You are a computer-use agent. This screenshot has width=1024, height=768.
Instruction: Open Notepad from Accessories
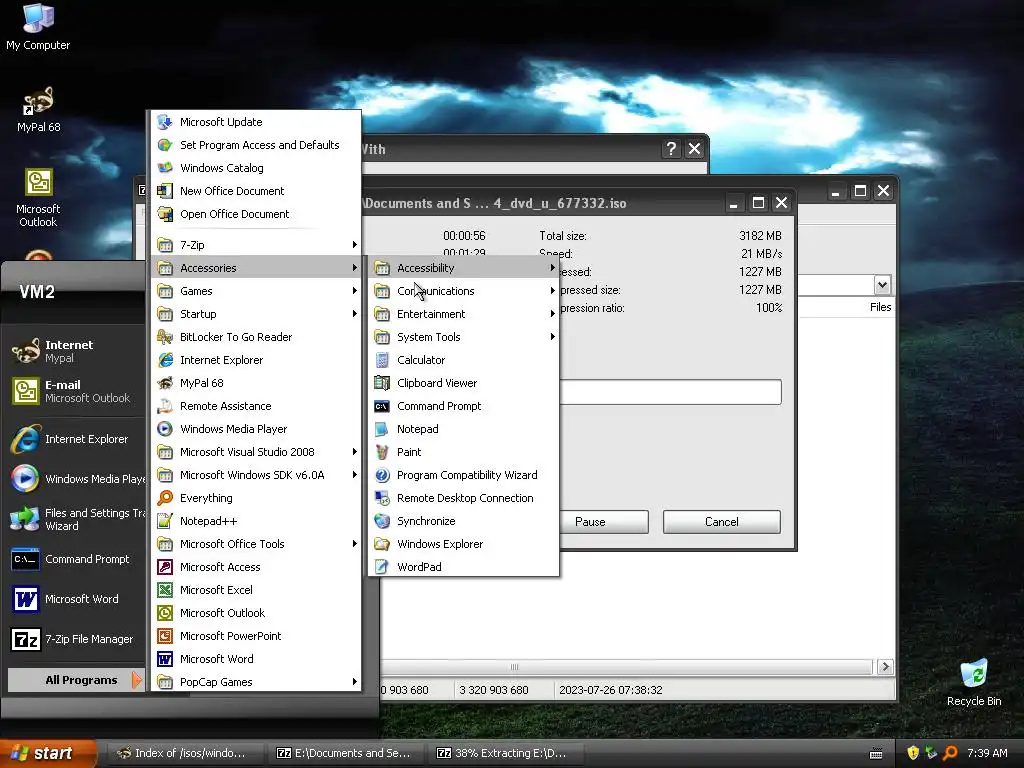464,429
